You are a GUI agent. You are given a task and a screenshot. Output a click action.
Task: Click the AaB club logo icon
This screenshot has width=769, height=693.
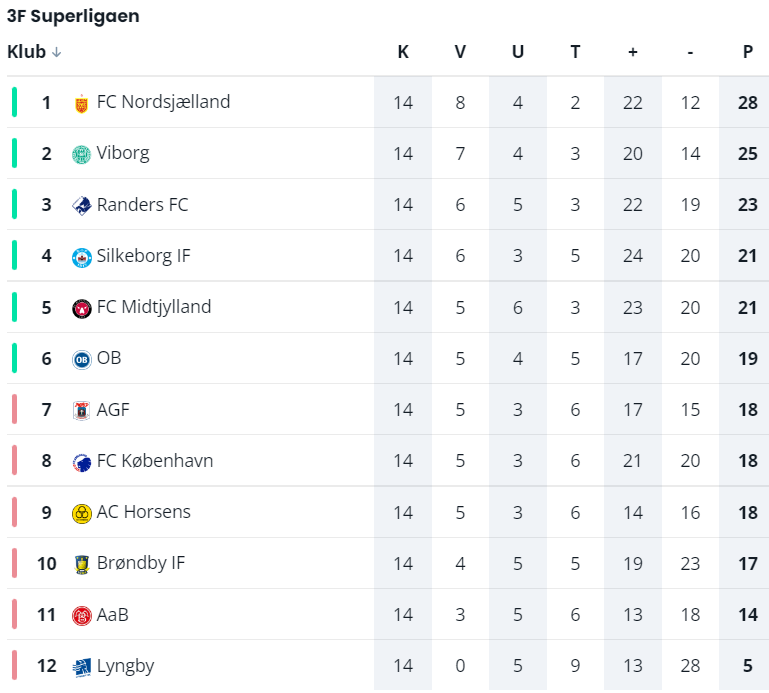coord(82,615)
